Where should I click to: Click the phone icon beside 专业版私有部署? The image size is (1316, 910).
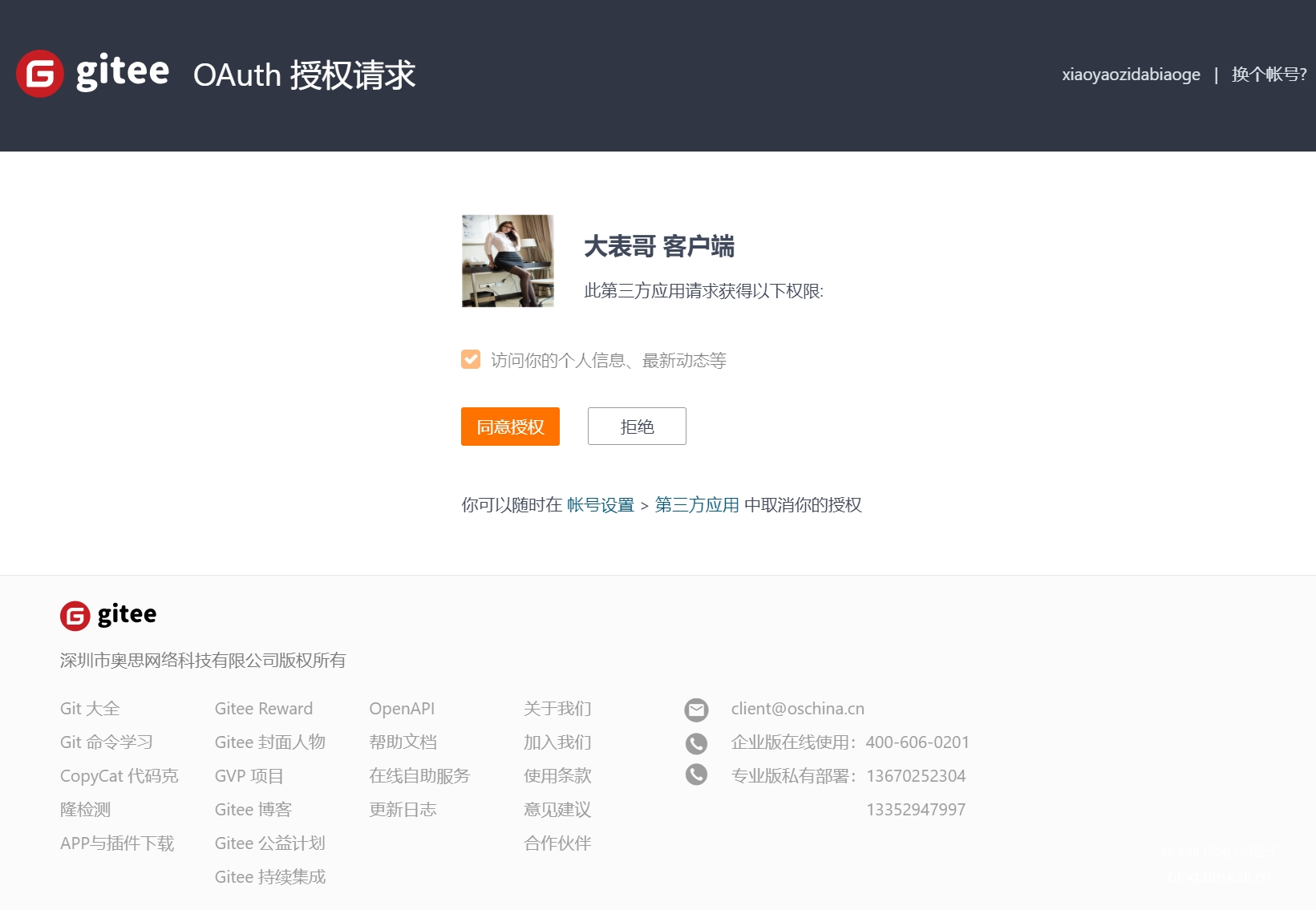coord(696,775)
